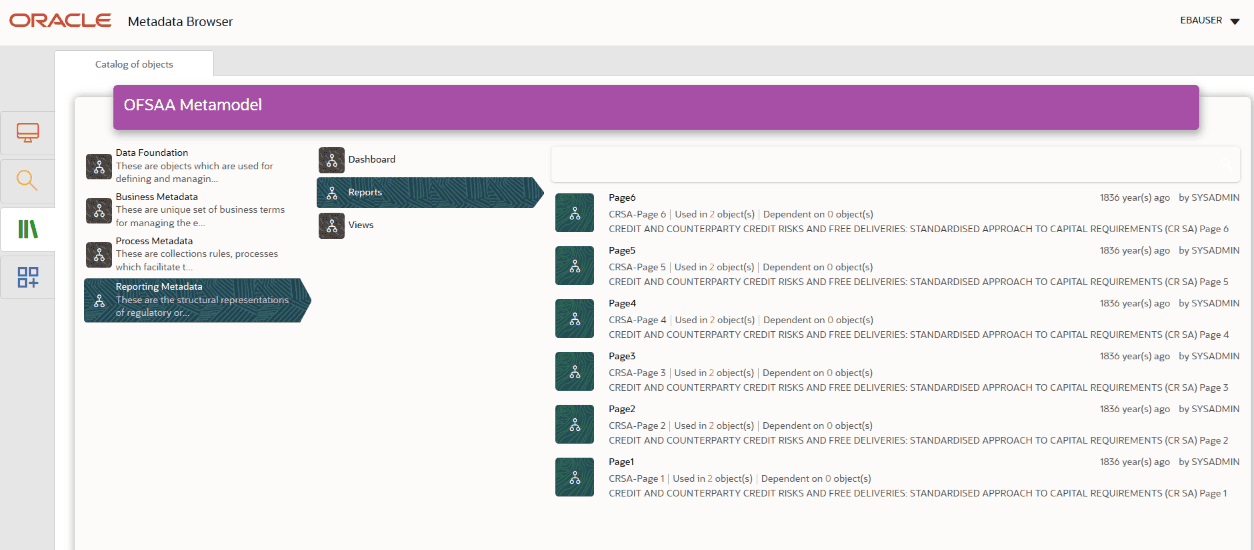Open the monitor icon in left sidebar
Viewport: 1254px width, 550px height.
27,133
